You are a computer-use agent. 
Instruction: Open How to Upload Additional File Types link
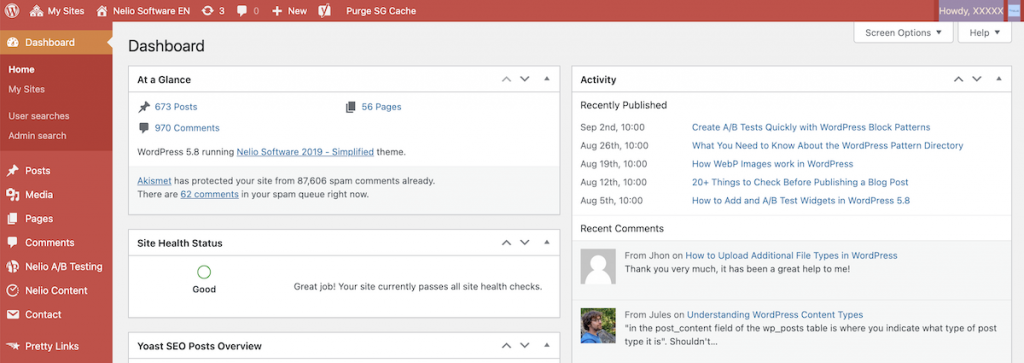[x=792, y=255]
